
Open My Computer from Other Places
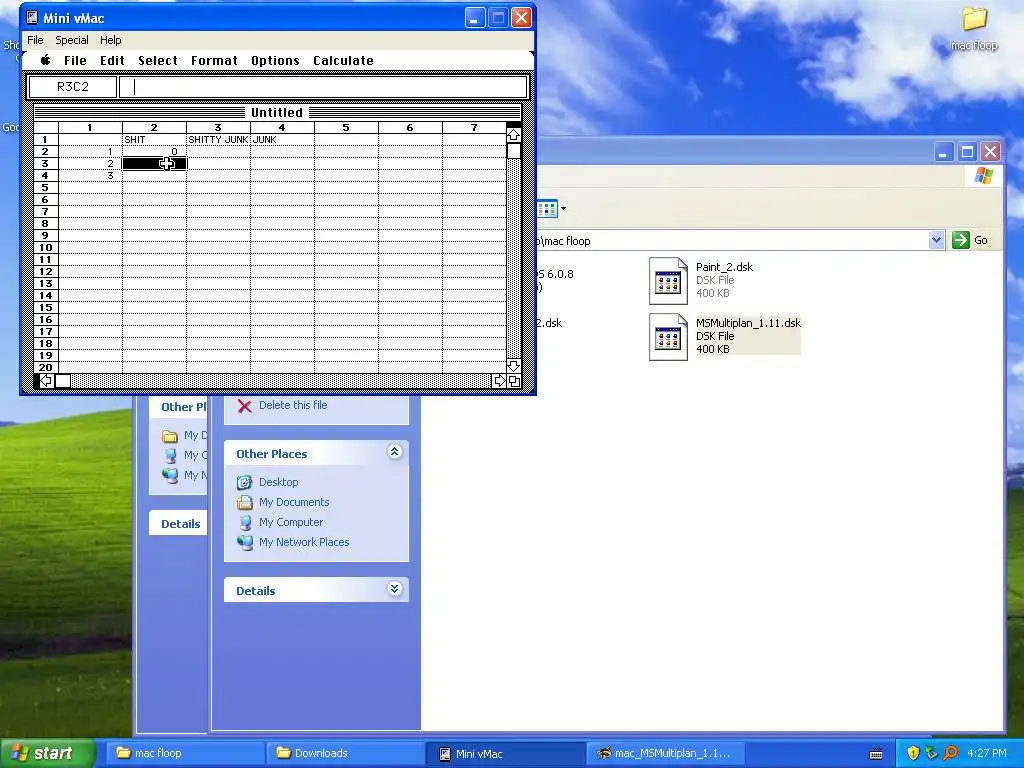[x=291, y=522]
